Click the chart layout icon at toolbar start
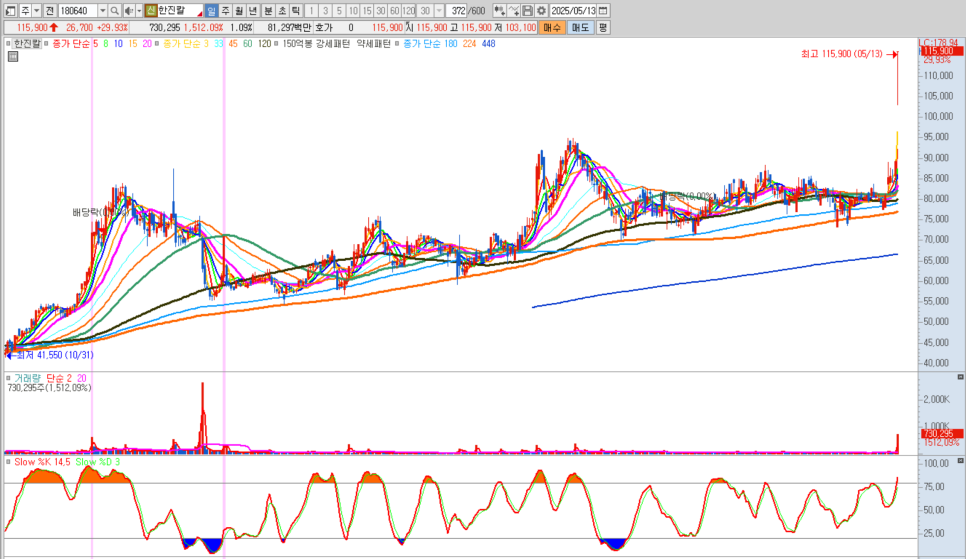966x559 pixels. point(10,10)
